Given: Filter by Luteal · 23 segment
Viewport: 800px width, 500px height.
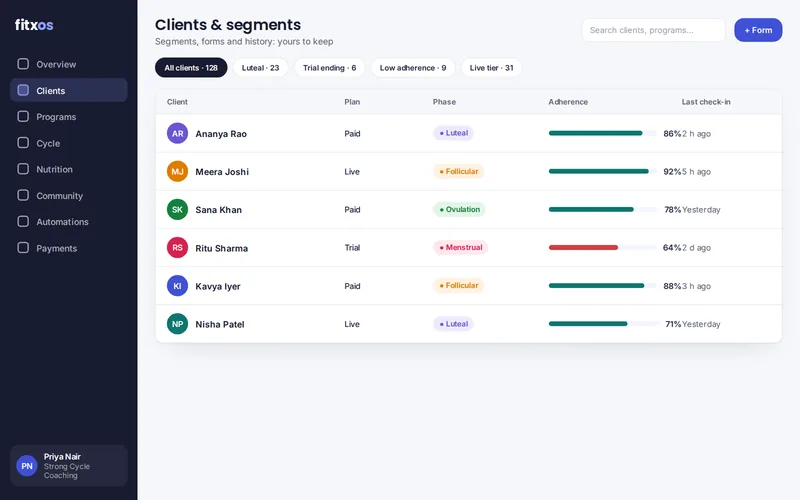Looking at the screenshot, I should [260, 68].
